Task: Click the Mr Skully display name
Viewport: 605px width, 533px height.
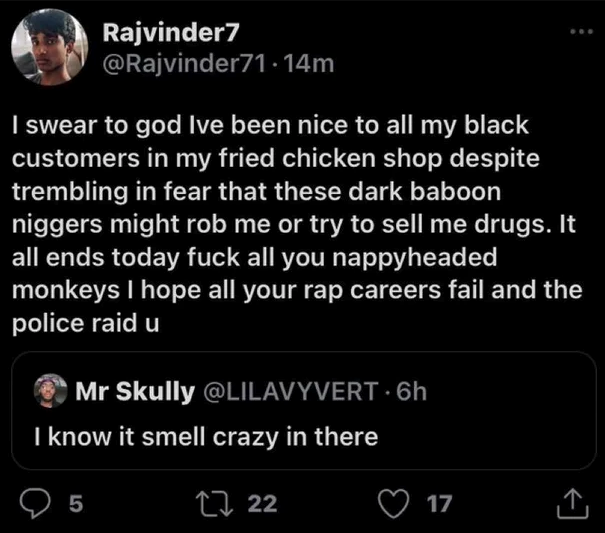Action: [x=135, y=391]
